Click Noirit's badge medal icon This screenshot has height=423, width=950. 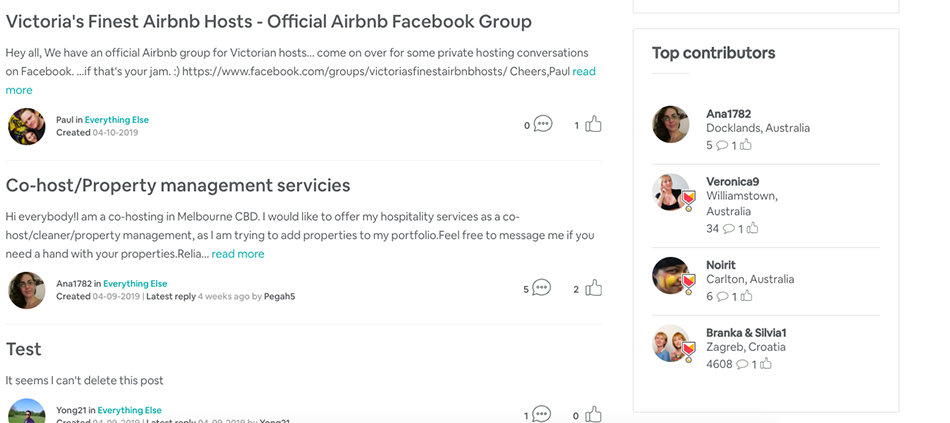tap(688, 284)
